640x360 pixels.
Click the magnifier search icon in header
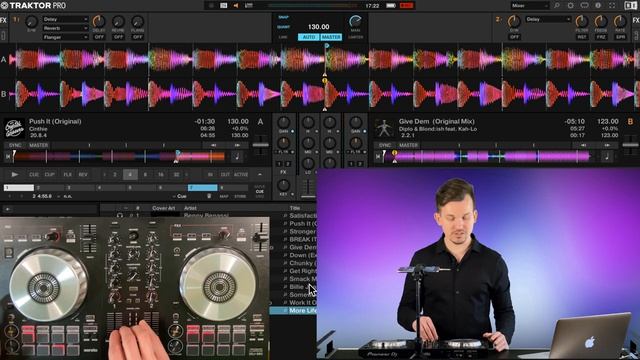click(557, 5)
